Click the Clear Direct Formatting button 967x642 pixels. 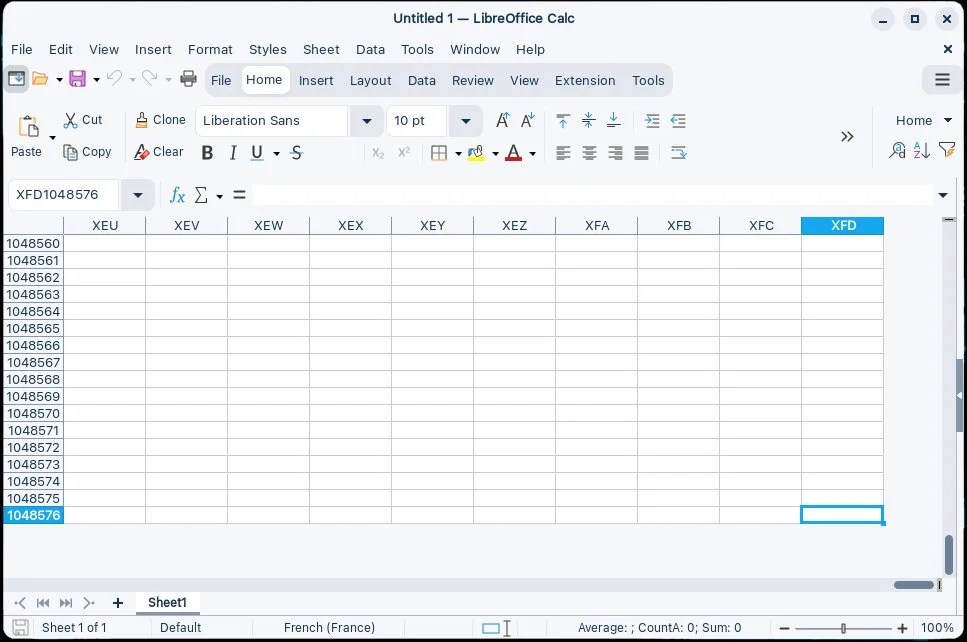158,152
